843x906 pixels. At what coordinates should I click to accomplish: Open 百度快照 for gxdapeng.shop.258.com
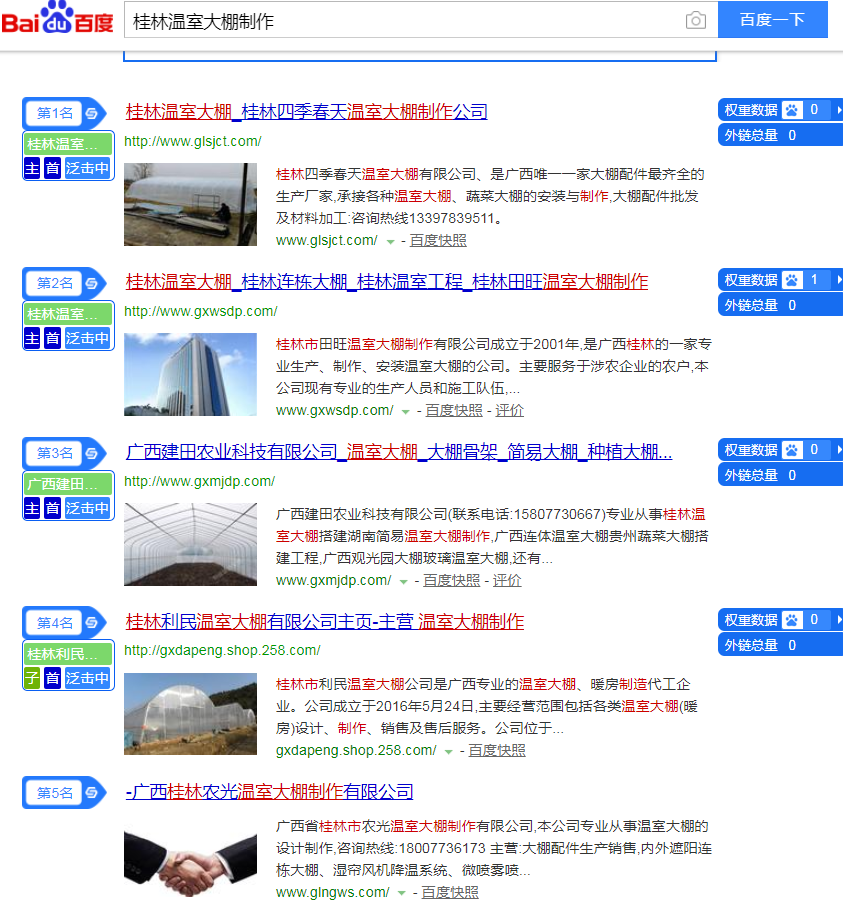(497, 750)
